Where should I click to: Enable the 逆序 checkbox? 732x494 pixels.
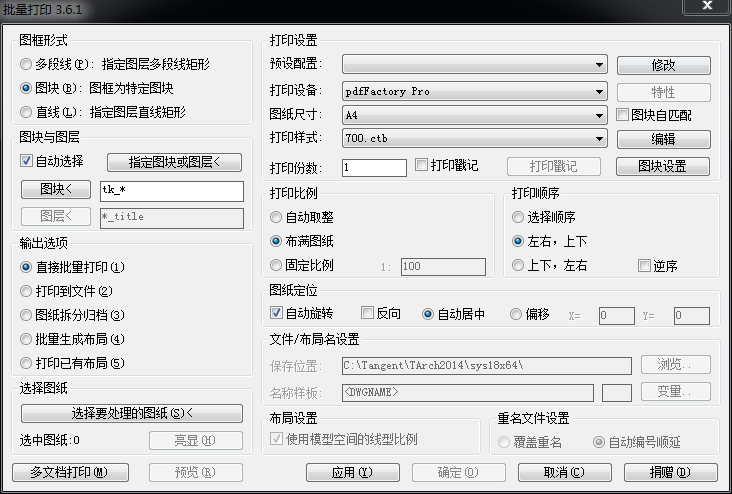pos(644,266)
